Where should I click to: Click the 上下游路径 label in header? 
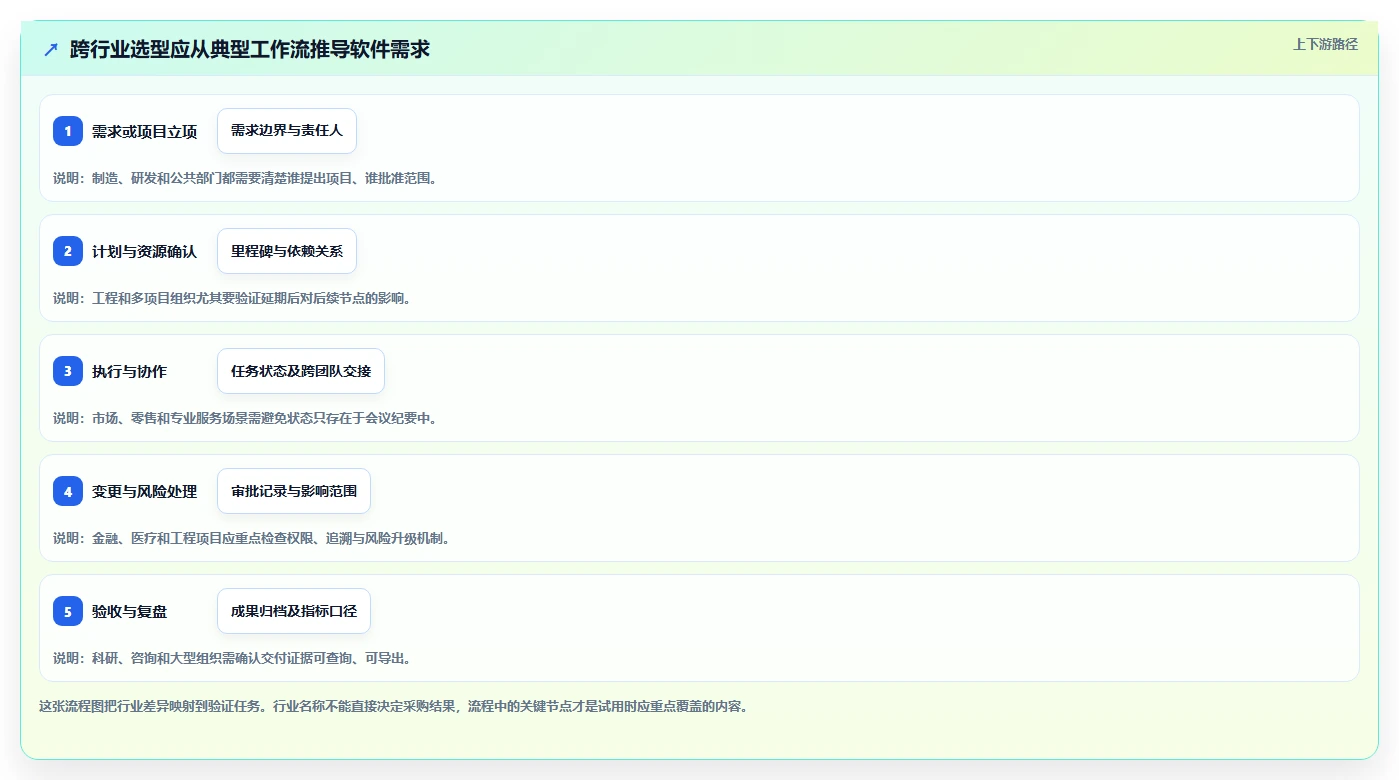(x=1325, y=44)
